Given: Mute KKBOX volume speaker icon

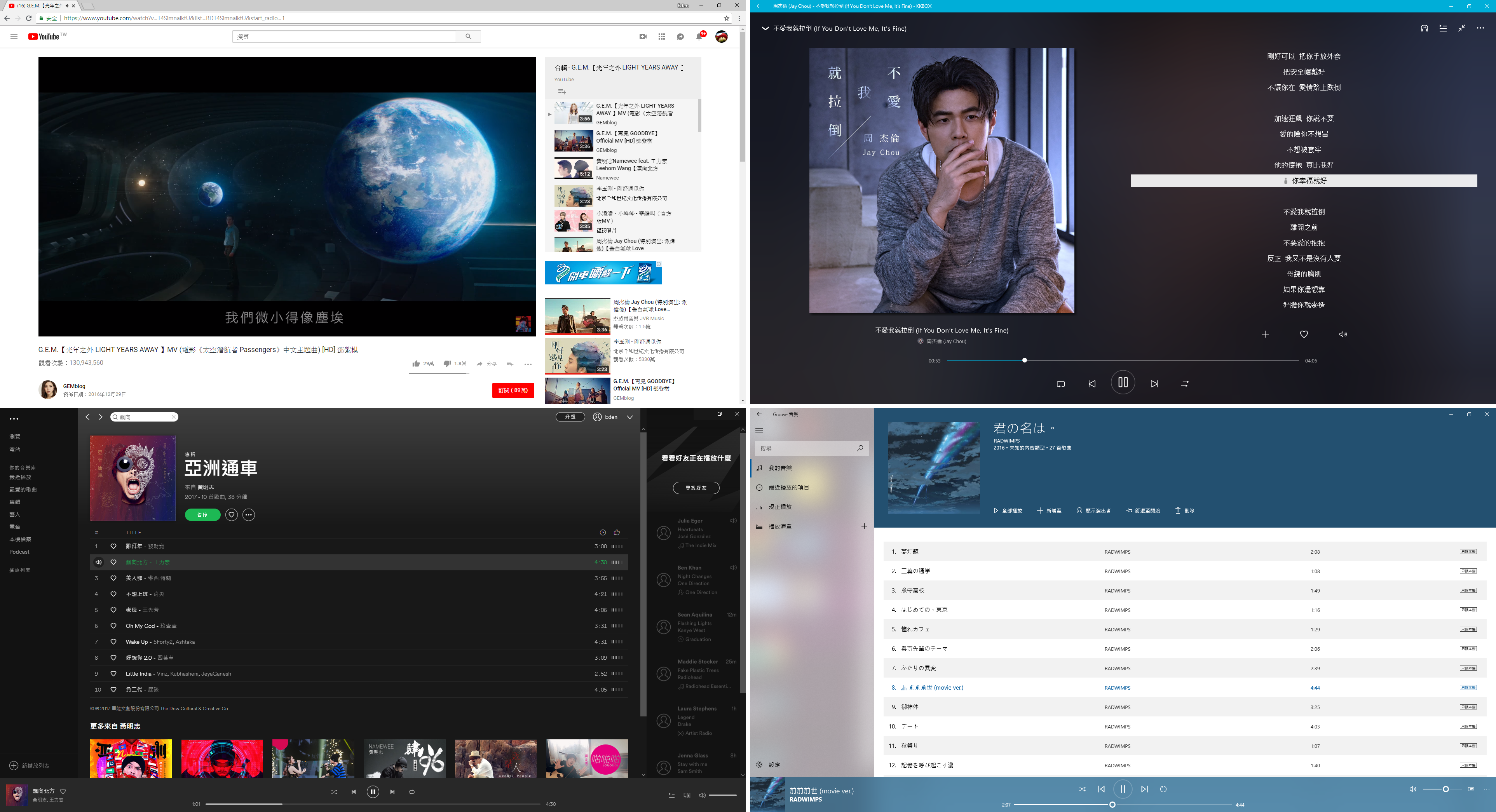Looking at the screenshot, I should point(1343,334).
